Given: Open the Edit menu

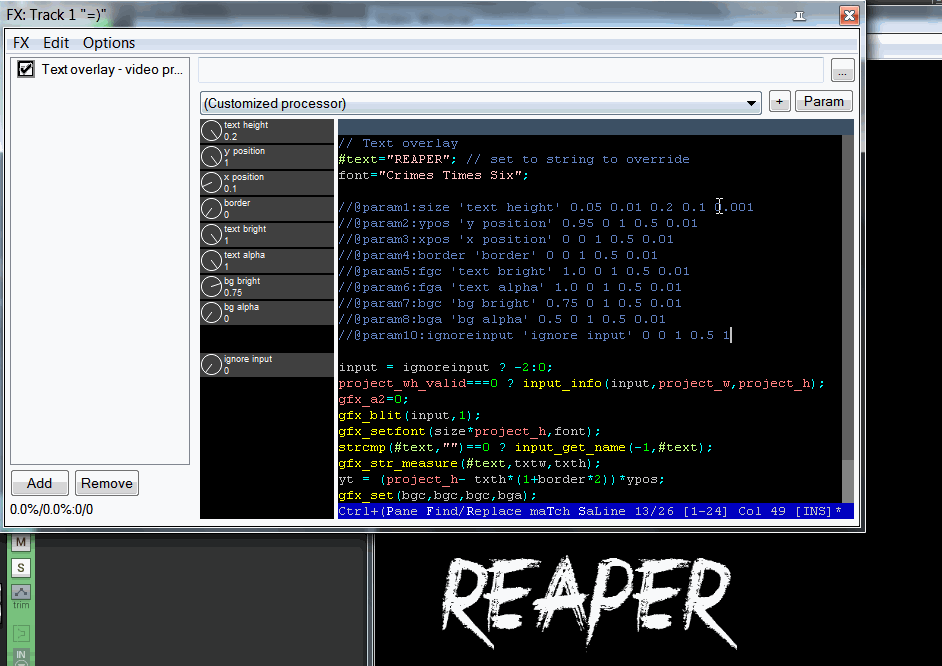Looking at the screenshot, I should (56, 43).
